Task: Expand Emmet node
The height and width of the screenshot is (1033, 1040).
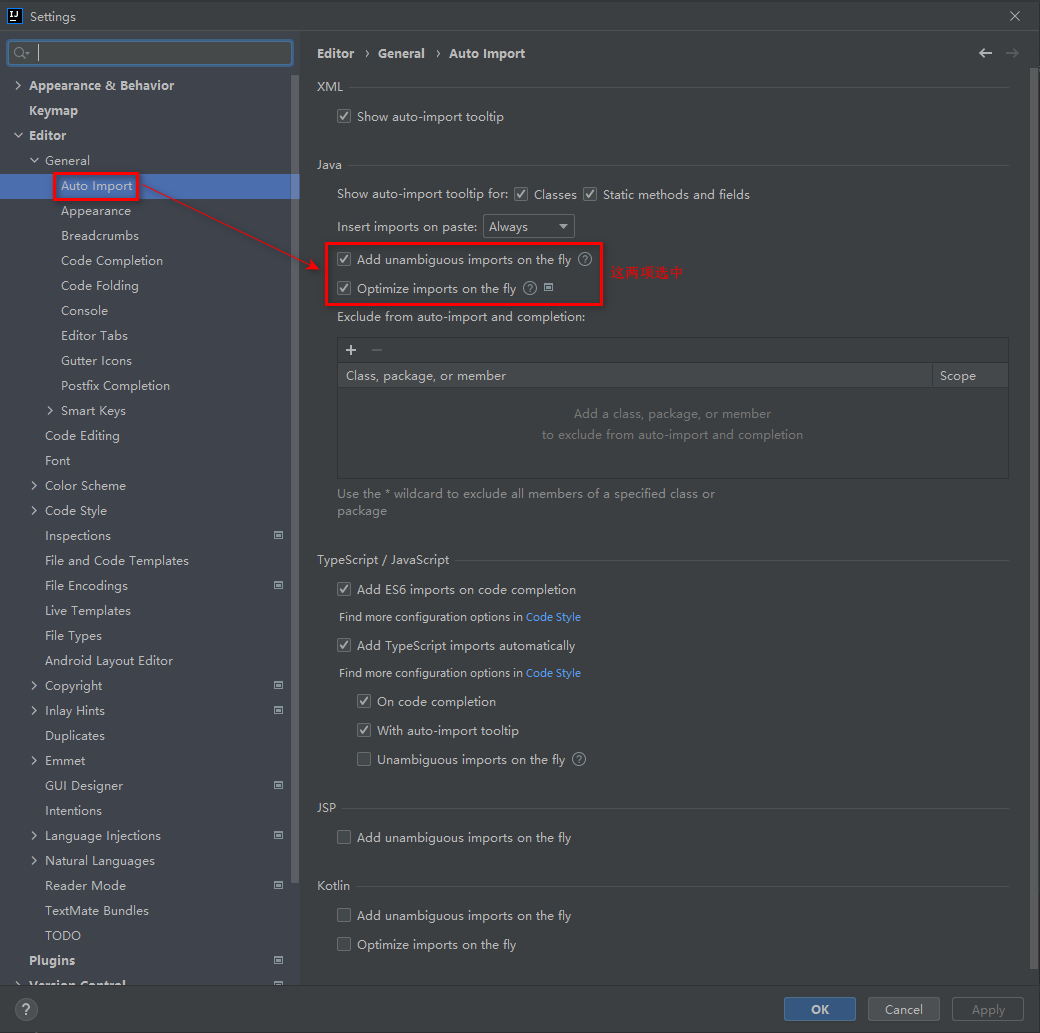Action: (34, 760)
